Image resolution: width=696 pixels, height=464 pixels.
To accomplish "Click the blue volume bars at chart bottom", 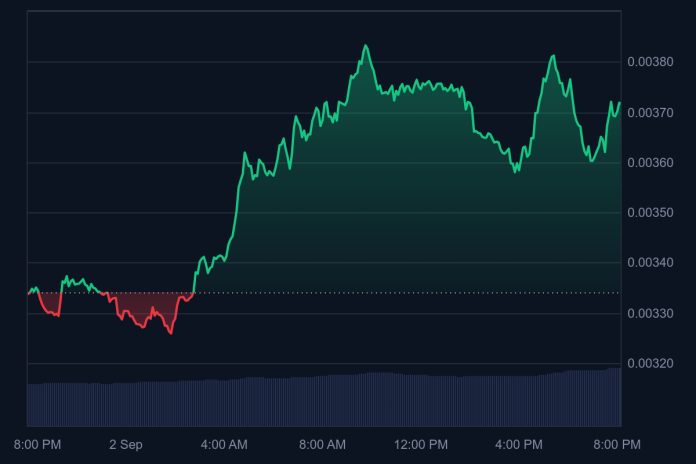I will [320, 400].
